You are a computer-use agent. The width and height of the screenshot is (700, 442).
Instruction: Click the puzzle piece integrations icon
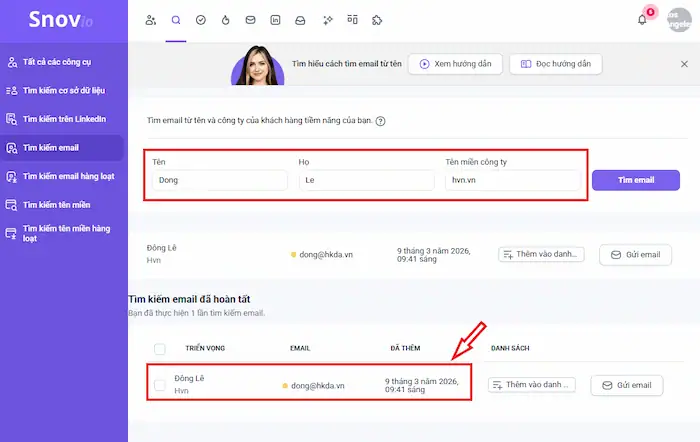[376, 19]
